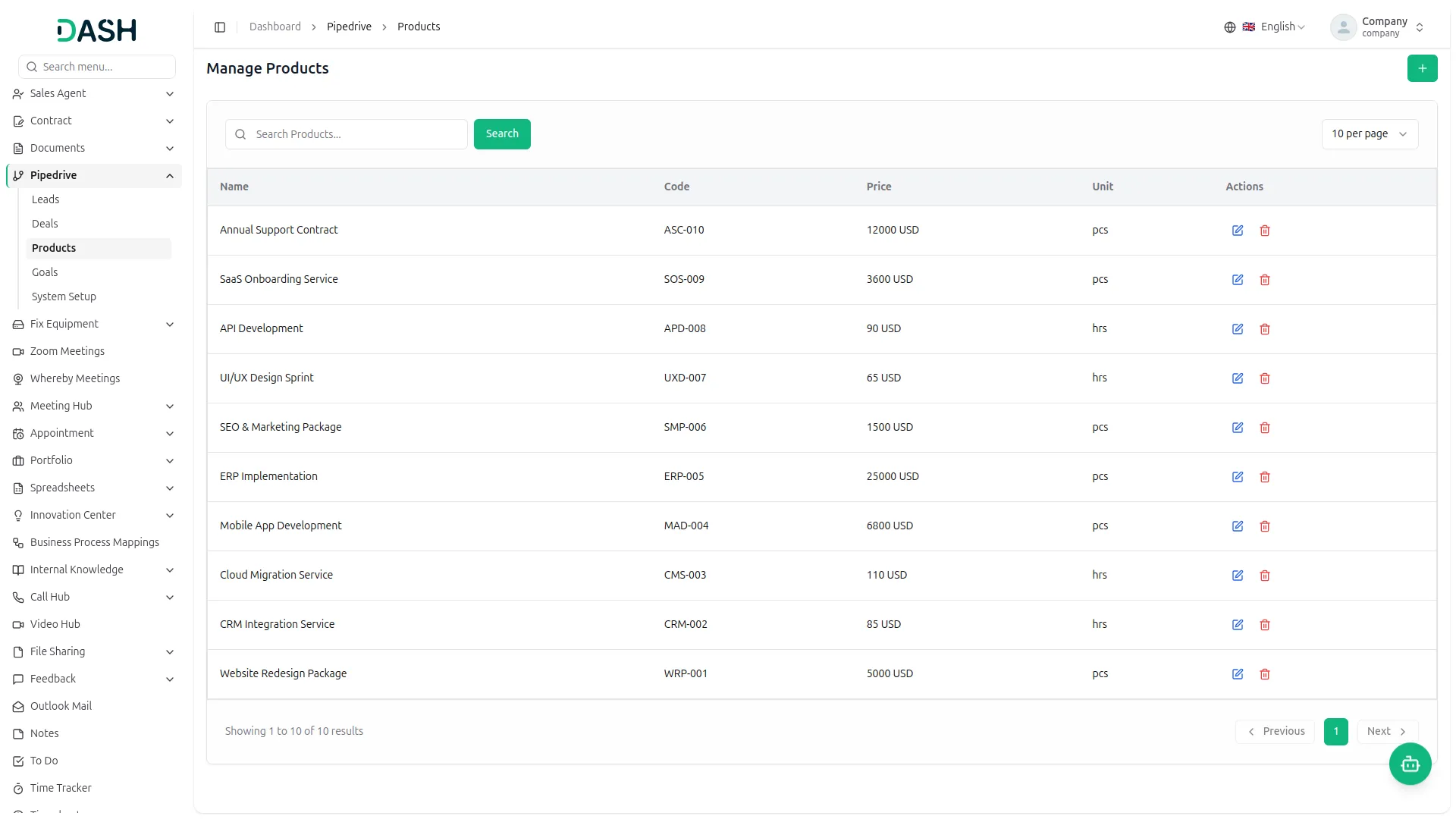
Task: Open Zoom Meetings in sidebar
Action: tap(67, 351)
